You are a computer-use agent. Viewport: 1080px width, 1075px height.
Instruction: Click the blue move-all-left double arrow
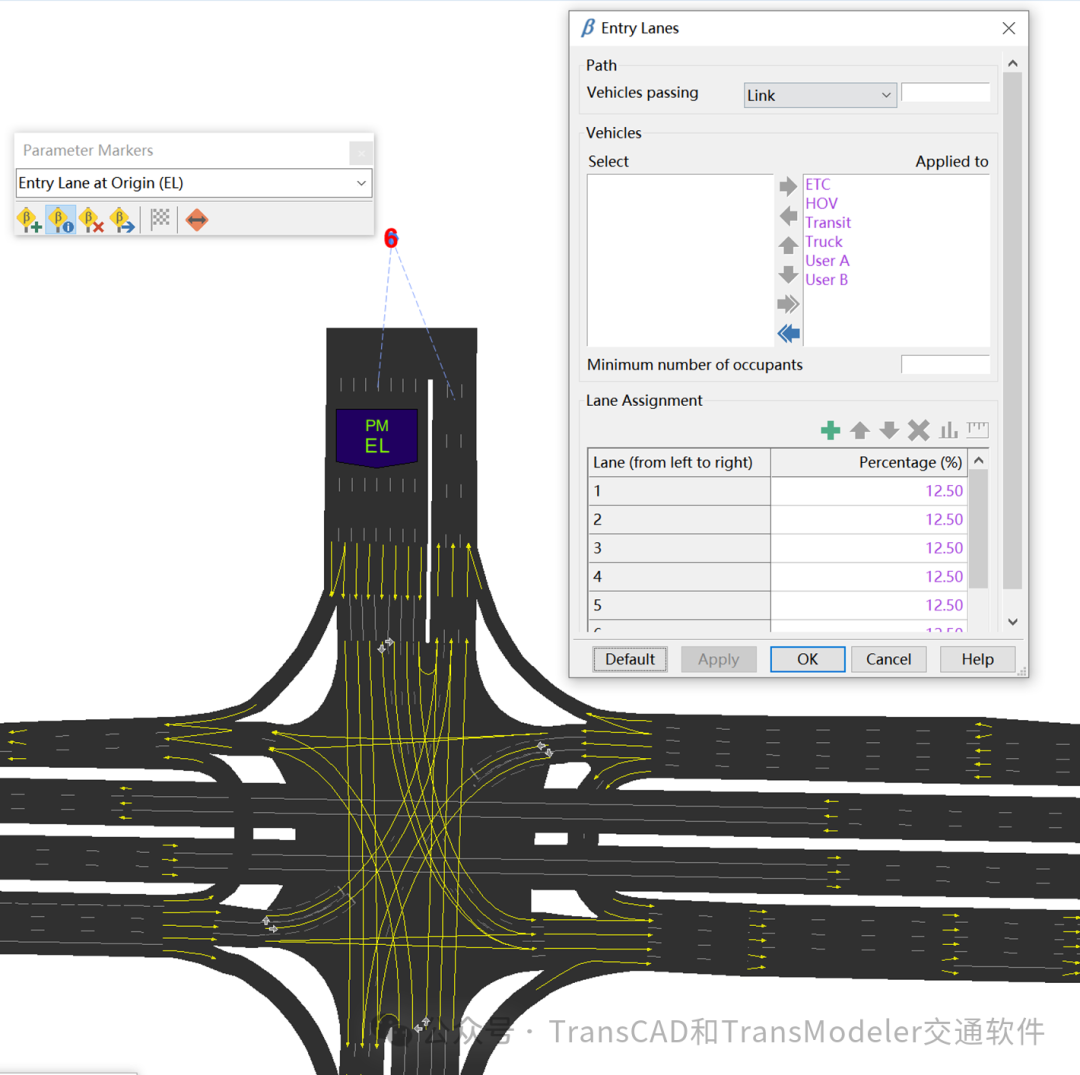click(x=788, y=333)
